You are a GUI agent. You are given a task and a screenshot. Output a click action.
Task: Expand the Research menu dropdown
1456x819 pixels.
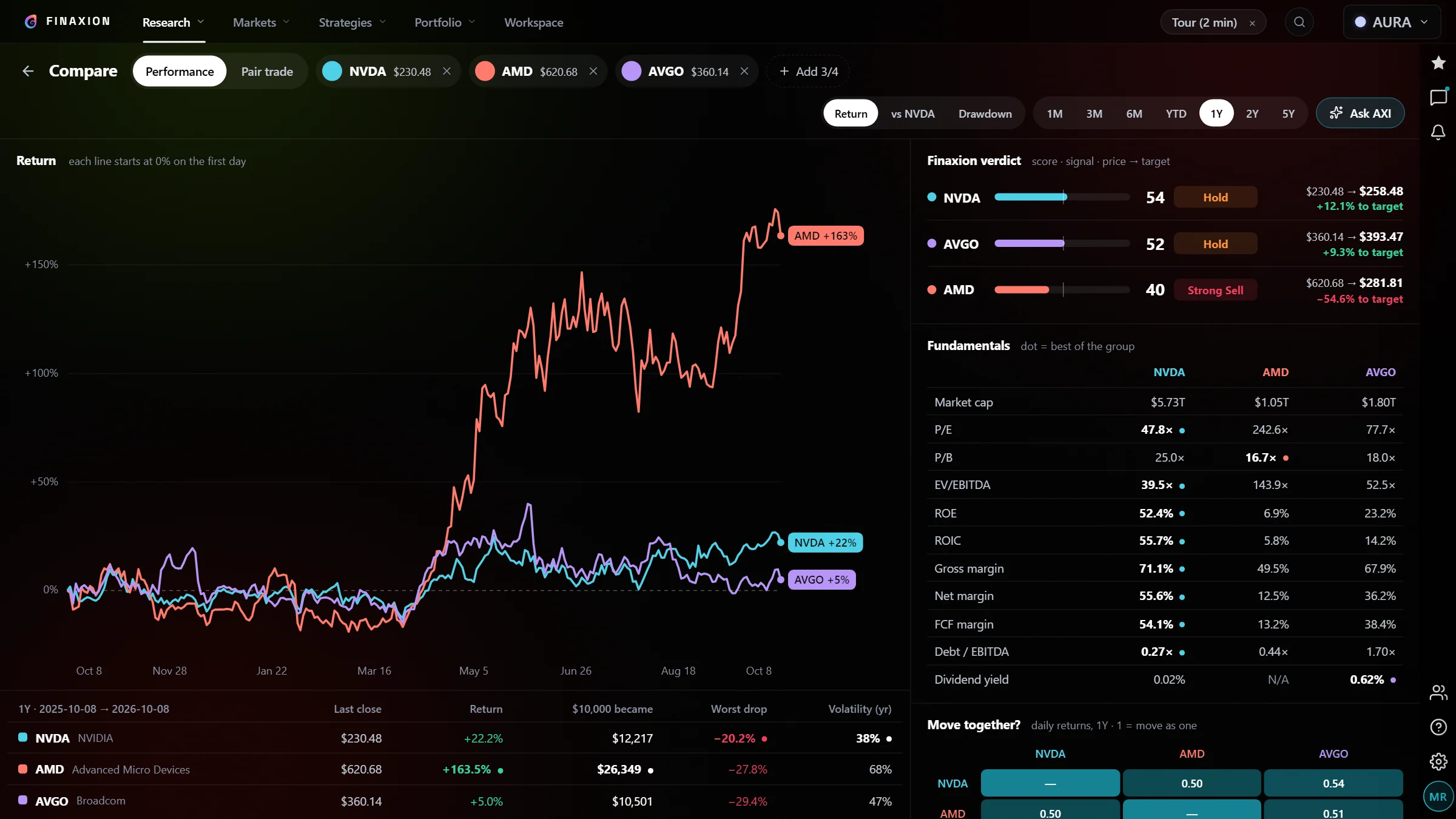click(174, 22)
